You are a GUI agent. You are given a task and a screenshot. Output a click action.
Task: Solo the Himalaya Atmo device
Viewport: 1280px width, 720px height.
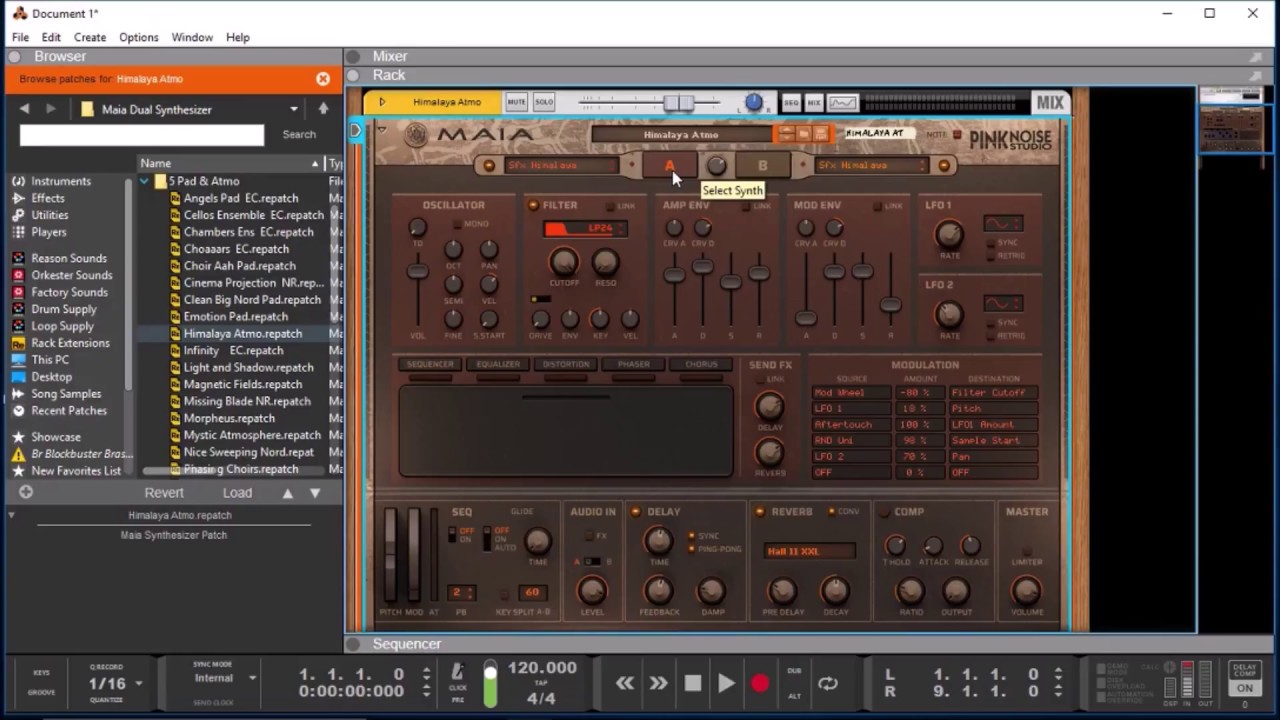(544, 102)
